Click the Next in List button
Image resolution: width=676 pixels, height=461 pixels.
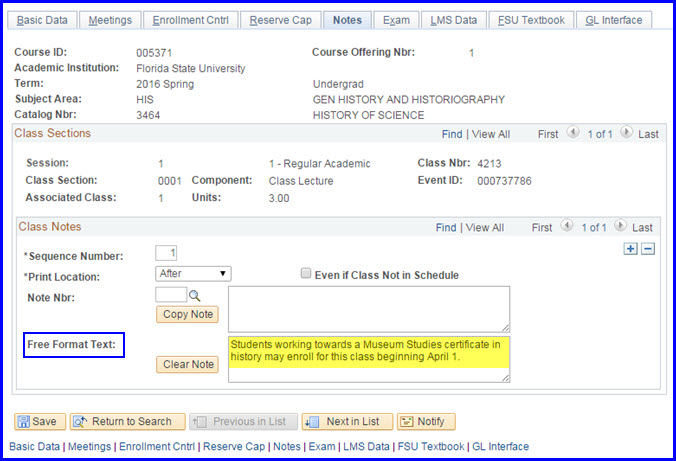coord(347,421)
